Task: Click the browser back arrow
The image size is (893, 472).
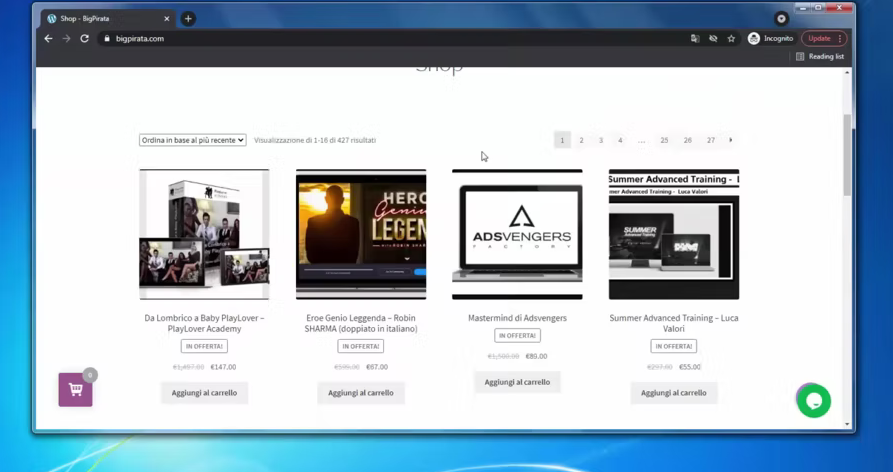Action: [x=48, y=39]
